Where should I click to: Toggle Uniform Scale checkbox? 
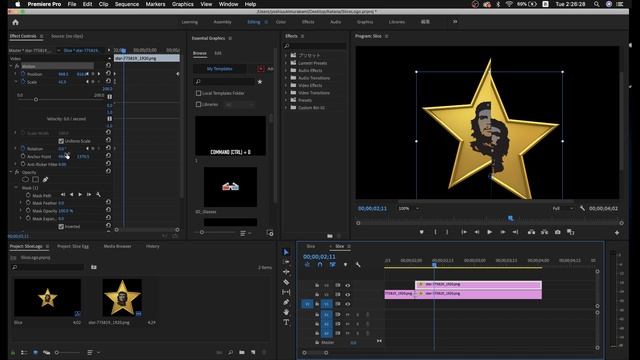click(61, 141)
